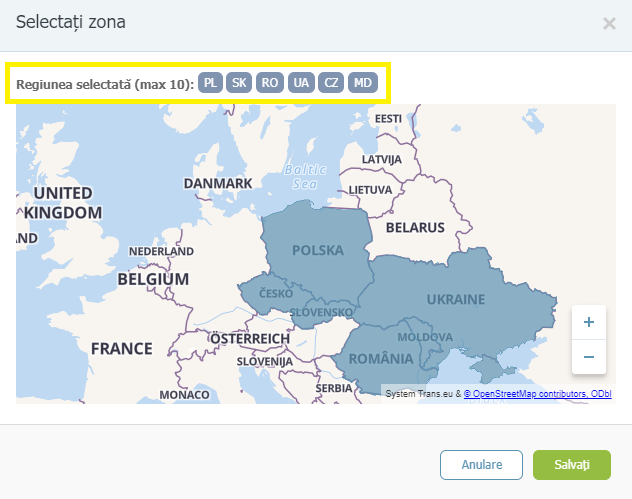Deselect the UA region tag
Screen dimensions: 632x499
[x=300, y=83]
